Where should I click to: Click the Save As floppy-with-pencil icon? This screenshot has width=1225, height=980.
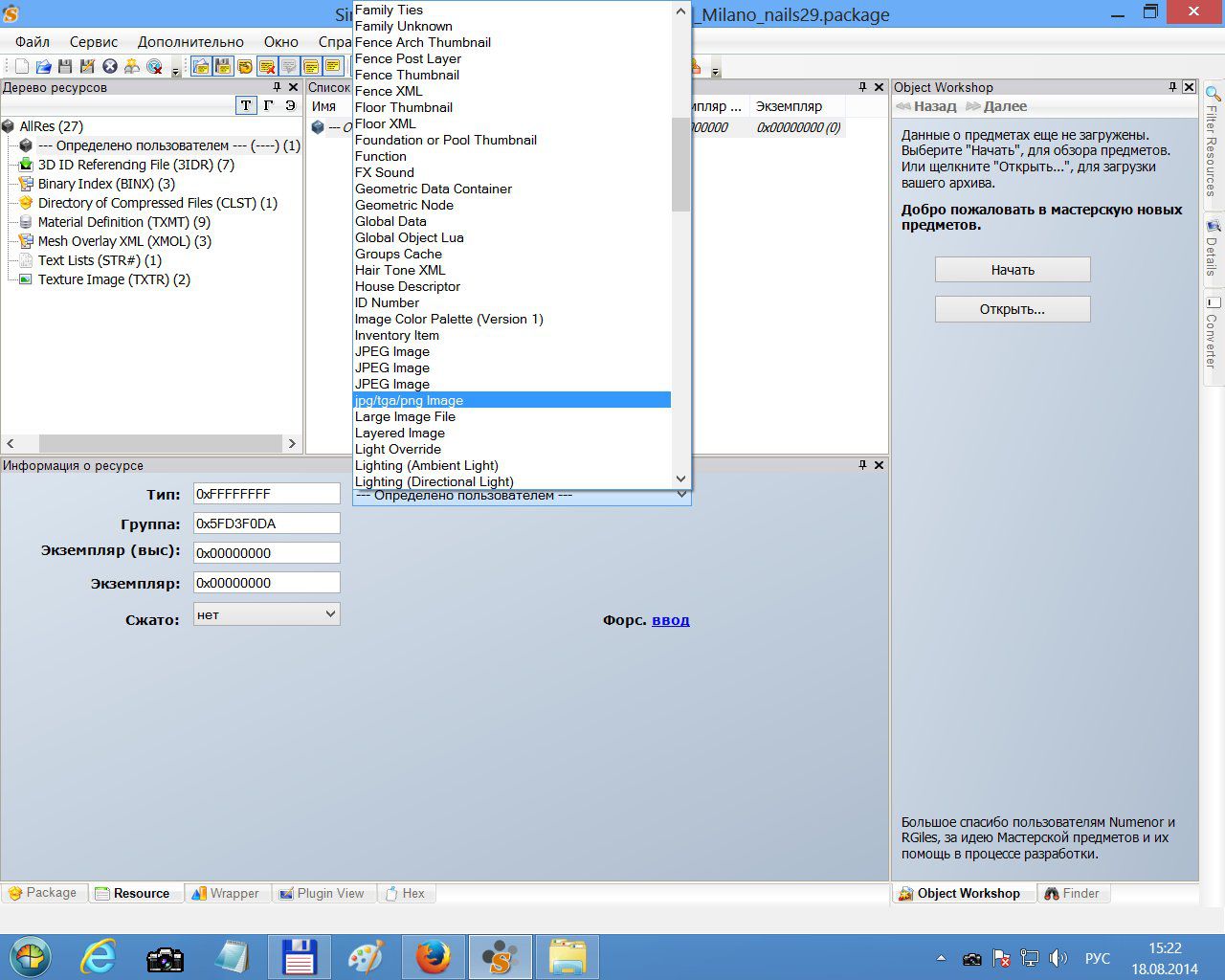pyautogui.click(x=87, y=66)
